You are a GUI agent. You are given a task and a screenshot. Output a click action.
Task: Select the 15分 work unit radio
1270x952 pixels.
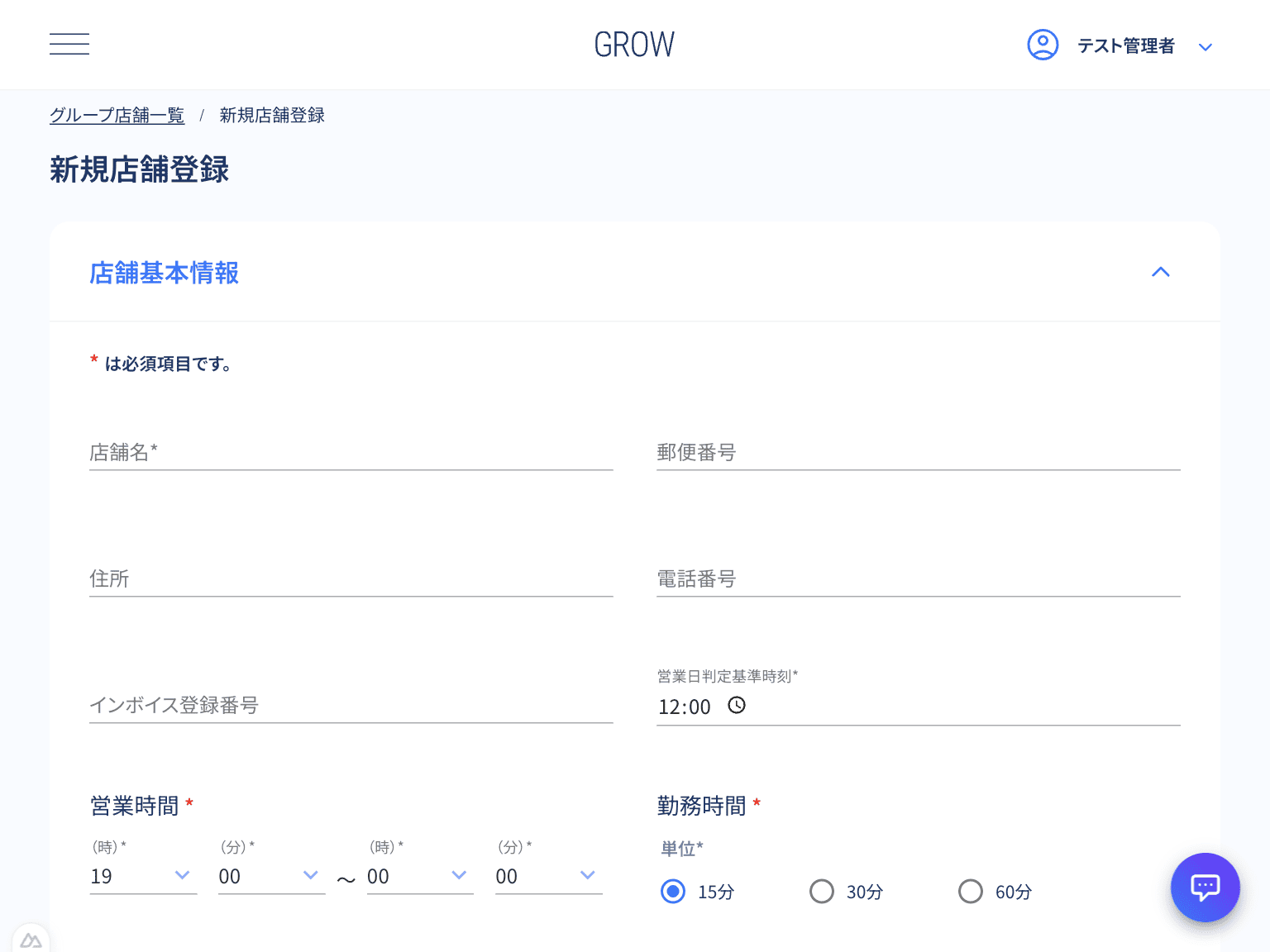pos(673,892)
